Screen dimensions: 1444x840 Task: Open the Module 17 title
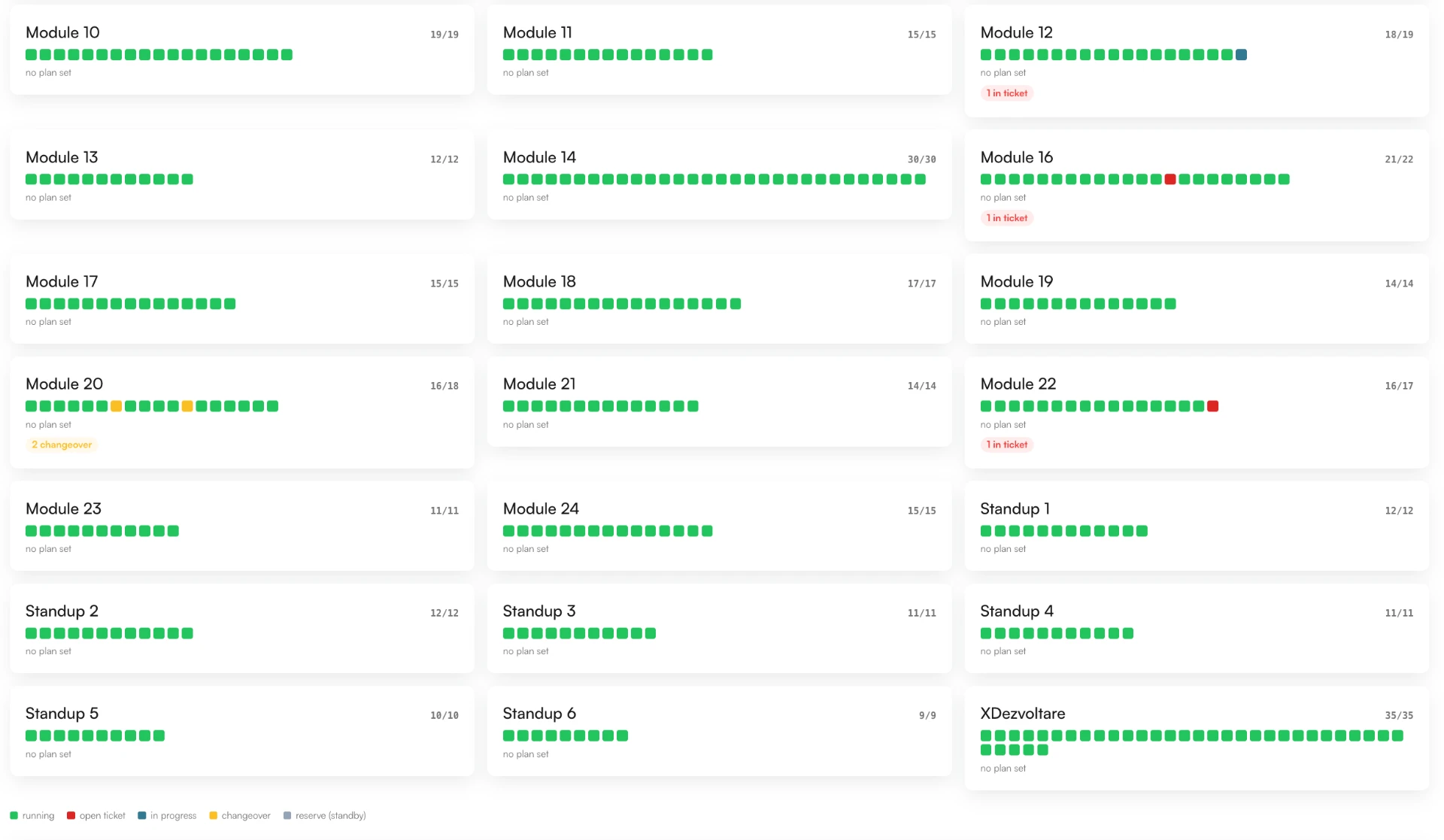click(62, 281)
